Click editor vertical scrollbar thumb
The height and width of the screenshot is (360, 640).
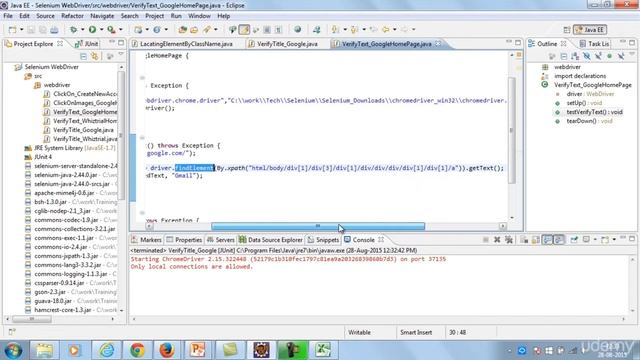click(511, 130)
